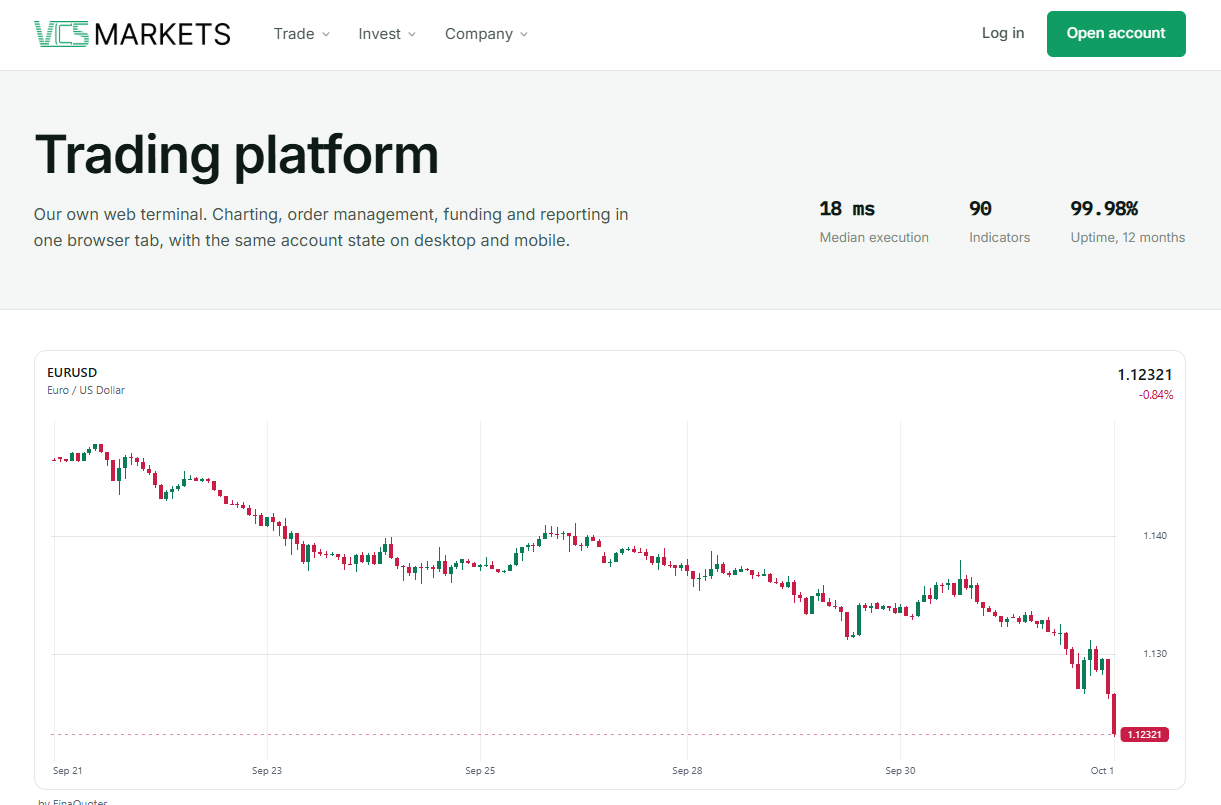Image resolution: width=1221 pixels, height=805 pixels.
Task: Open the Company menu
Action: (486, 34)
